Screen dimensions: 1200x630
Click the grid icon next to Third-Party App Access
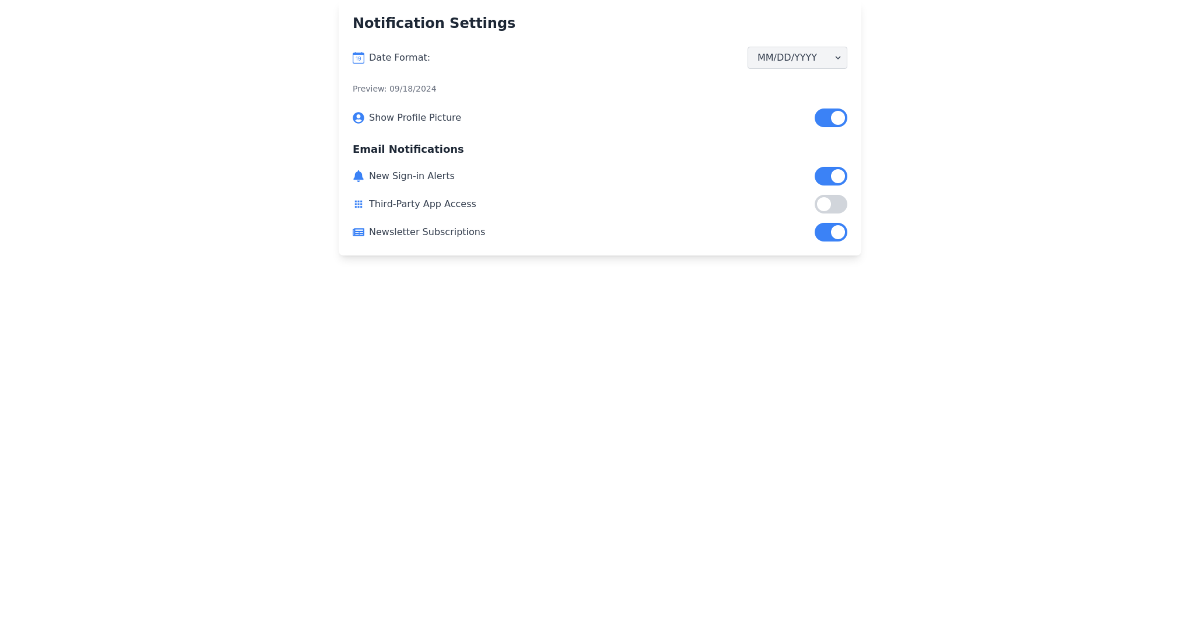(358, 204)
